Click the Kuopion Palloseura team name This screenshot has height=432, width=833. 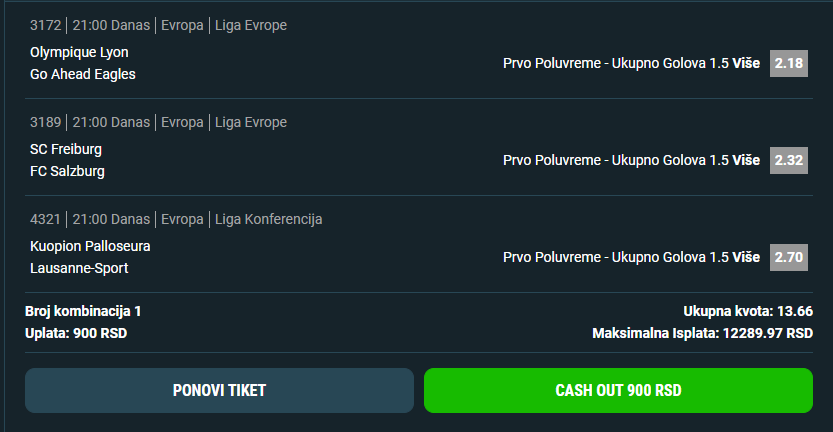90,246
